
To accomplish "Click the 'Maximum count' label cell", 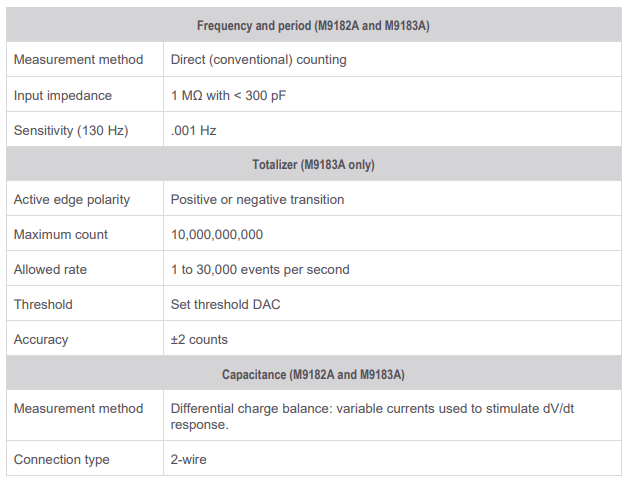I will pyautogui.click(x=61, y=234).
